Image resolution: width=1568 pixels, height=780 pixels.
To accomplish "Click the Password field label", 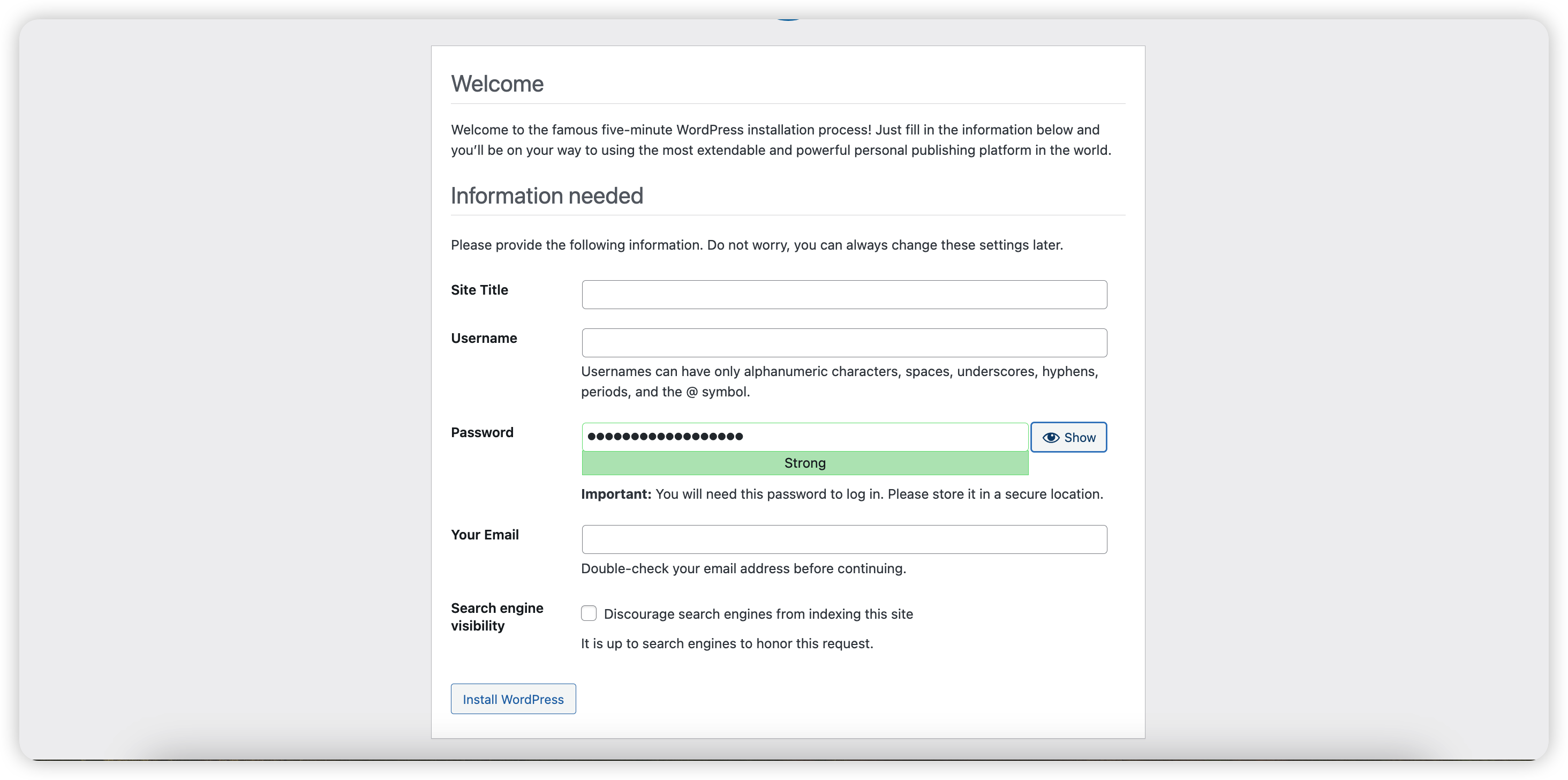I will (482, 432).
